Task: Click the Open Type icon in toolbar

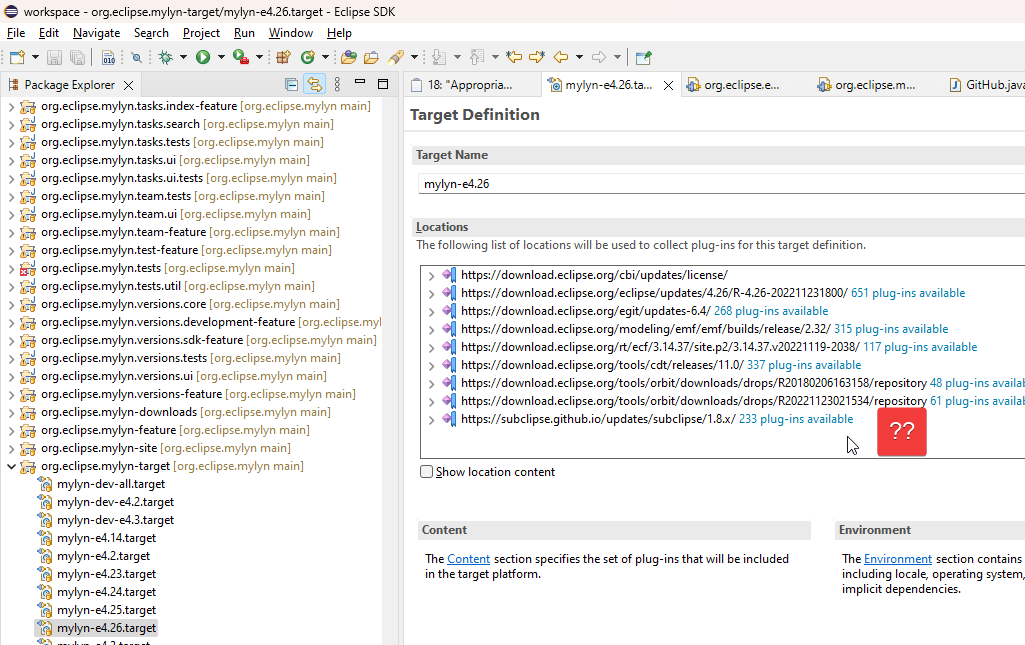Action: [348, 58]
